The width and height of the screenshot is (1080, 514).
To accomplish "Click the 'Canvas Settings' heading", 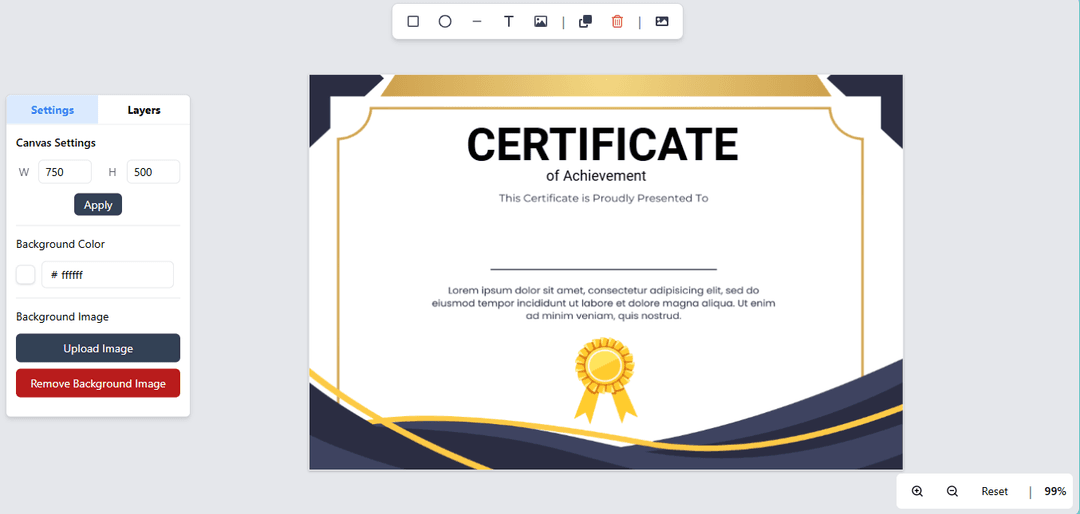I will (x=56, y=143).
